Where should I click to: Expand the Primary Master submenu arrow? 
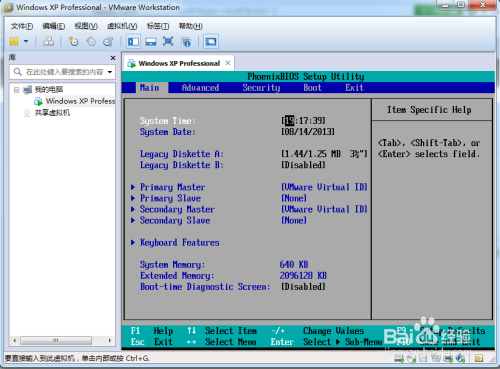tap(133, 187)
